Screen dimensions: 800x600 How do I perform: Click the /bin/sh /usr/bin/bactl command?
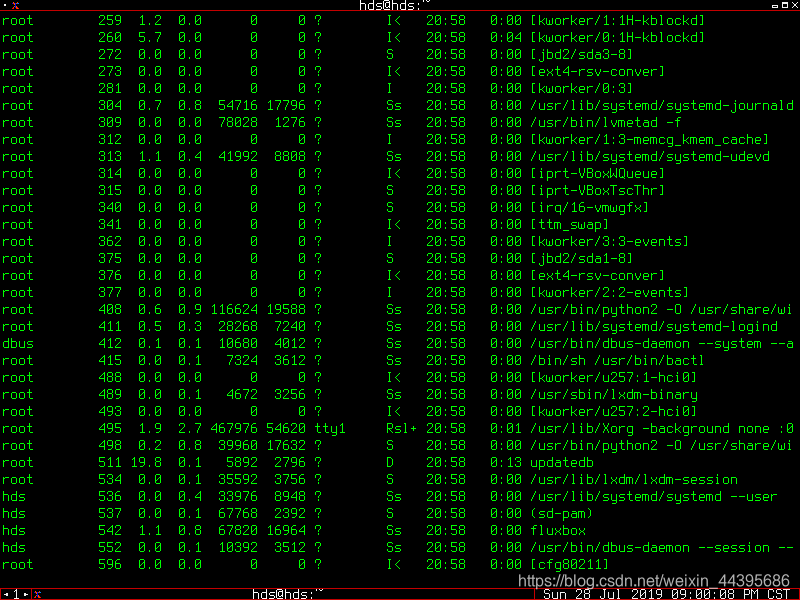point(617,361)
